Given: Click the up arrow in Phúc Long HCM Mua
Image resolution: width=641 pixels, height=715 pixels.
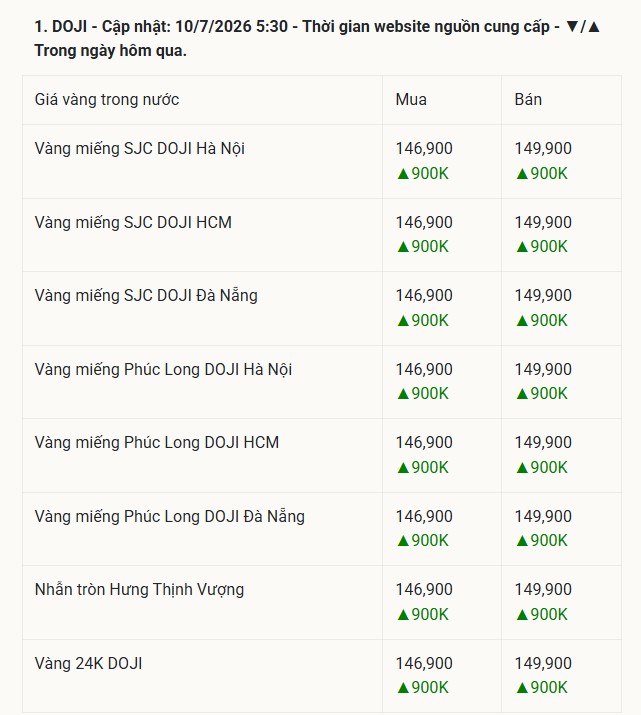Looking at the screenshot, I should point(403,468).
